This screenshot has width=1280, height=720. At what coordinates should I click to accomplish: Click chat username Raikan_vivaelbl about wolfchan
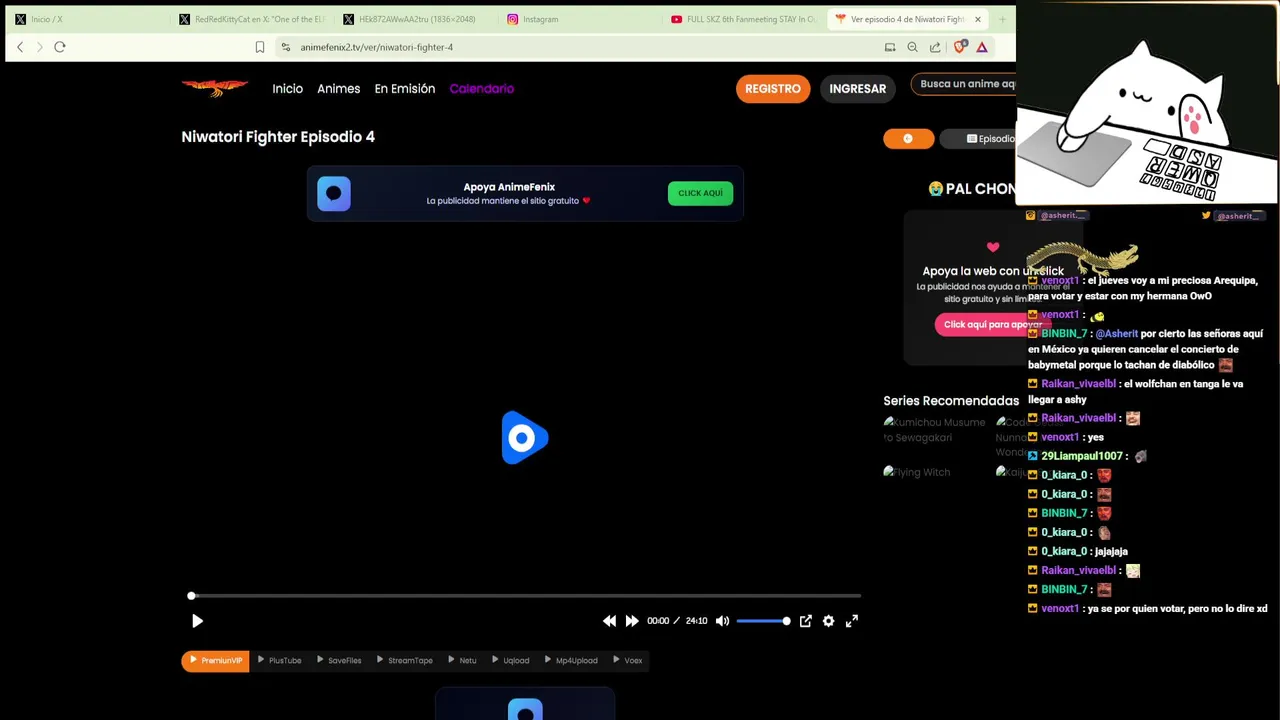(1078, 384)
